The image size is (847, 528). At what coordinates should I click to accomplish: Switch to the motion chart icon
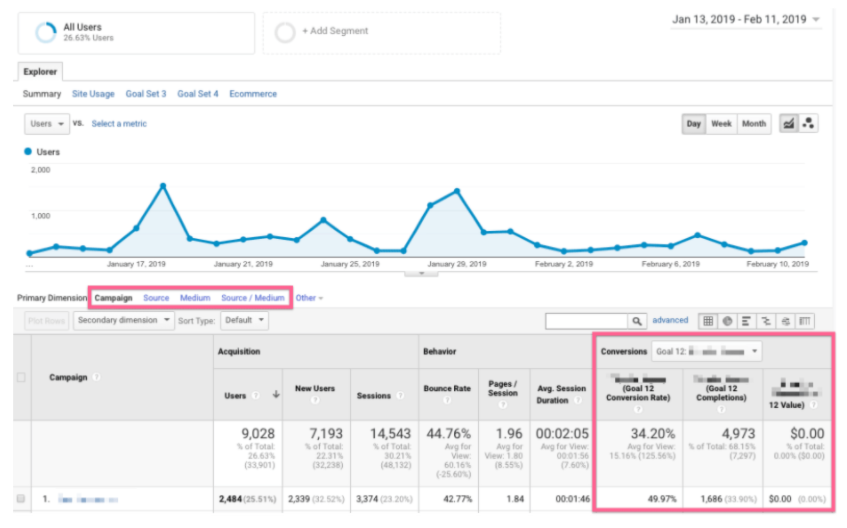point(808,124)
